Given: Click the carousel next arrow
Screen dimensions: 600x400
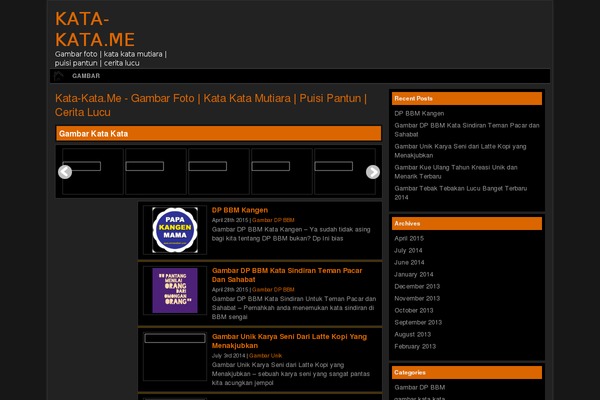Looking at the screenshot, I should 373,172.
